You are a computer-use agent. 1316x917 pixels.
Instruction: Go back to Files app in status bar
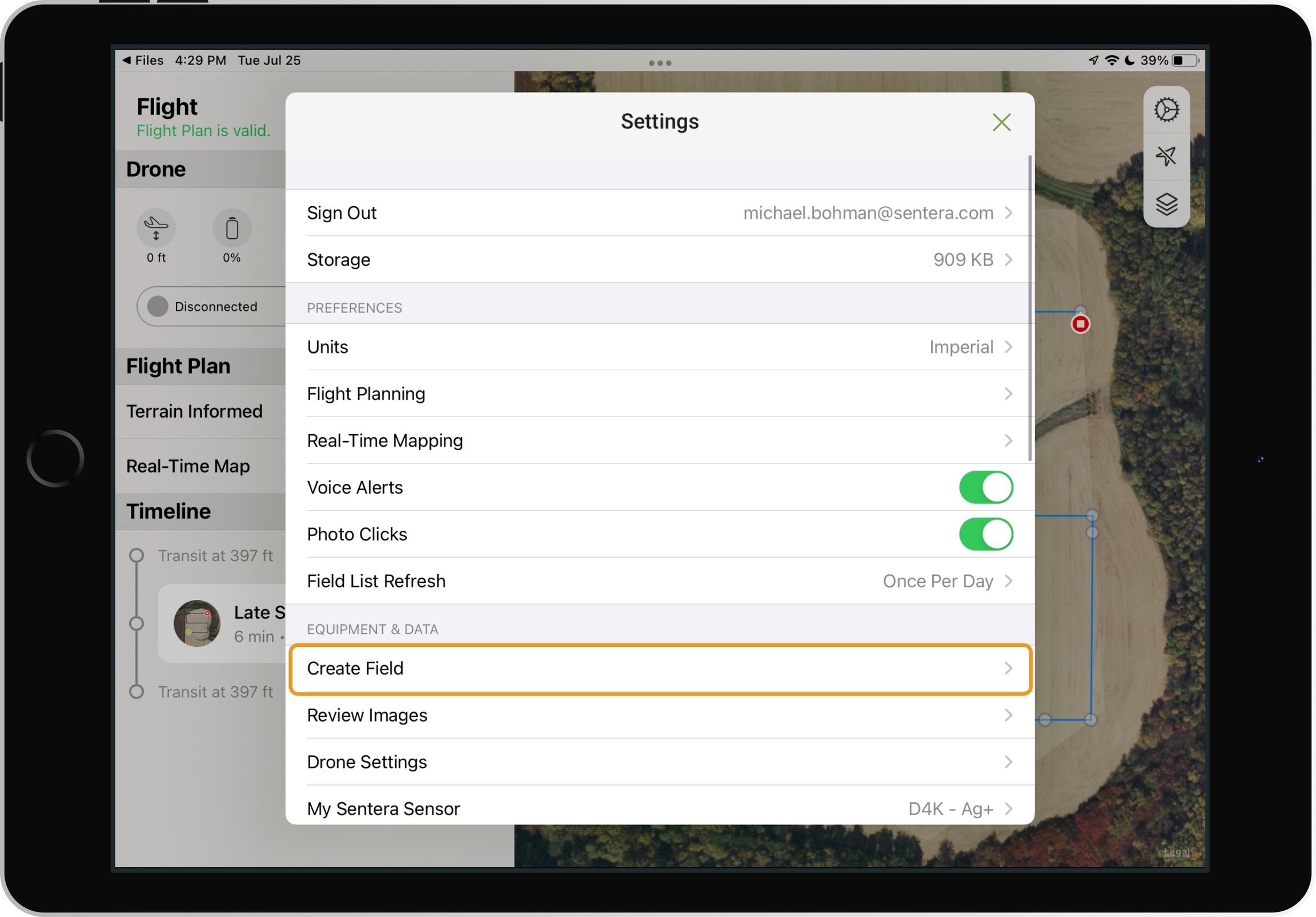tap(143, 60)
